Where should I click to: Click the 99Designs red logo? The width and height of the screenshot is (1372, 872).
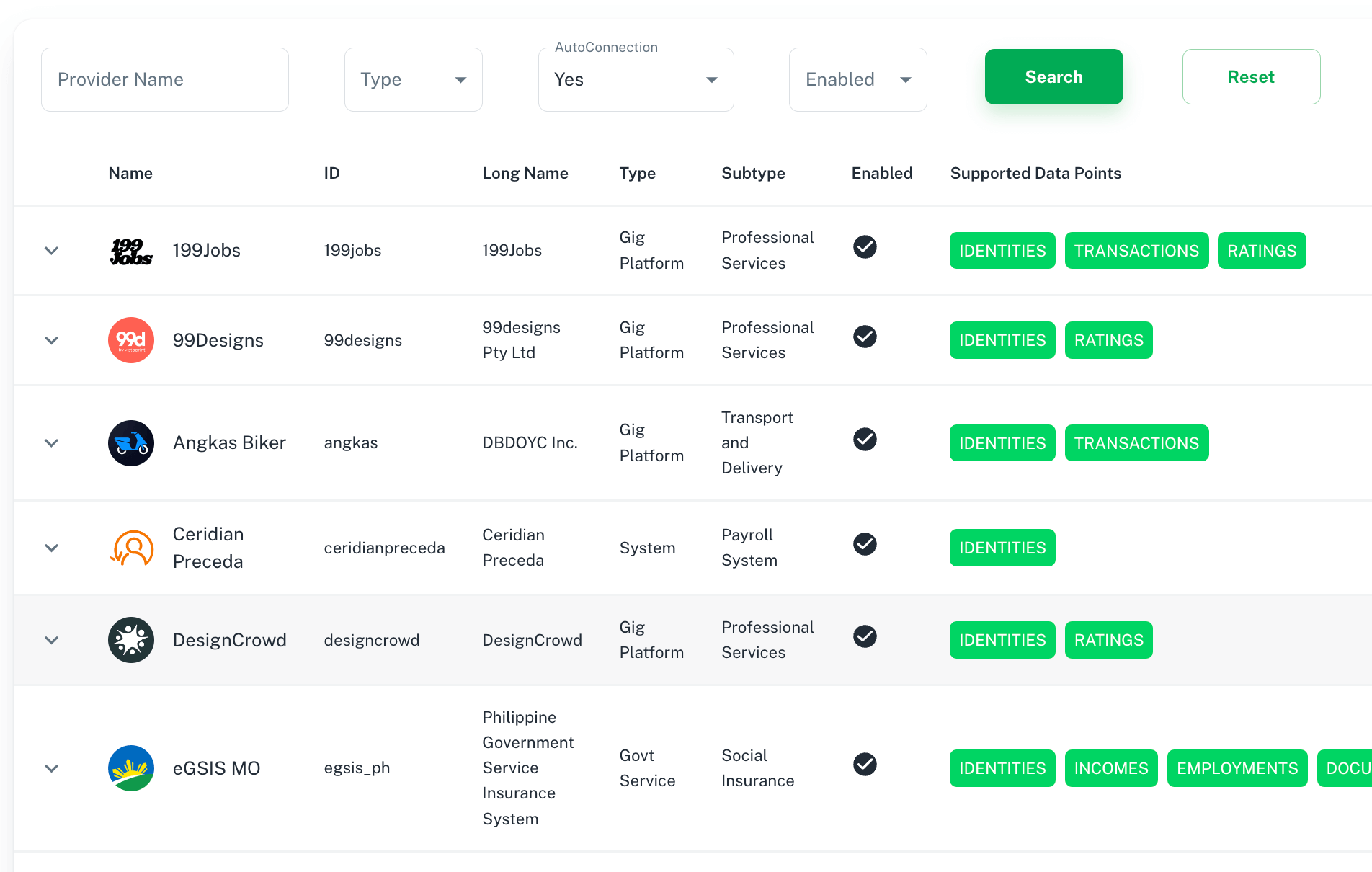[131, 340]
